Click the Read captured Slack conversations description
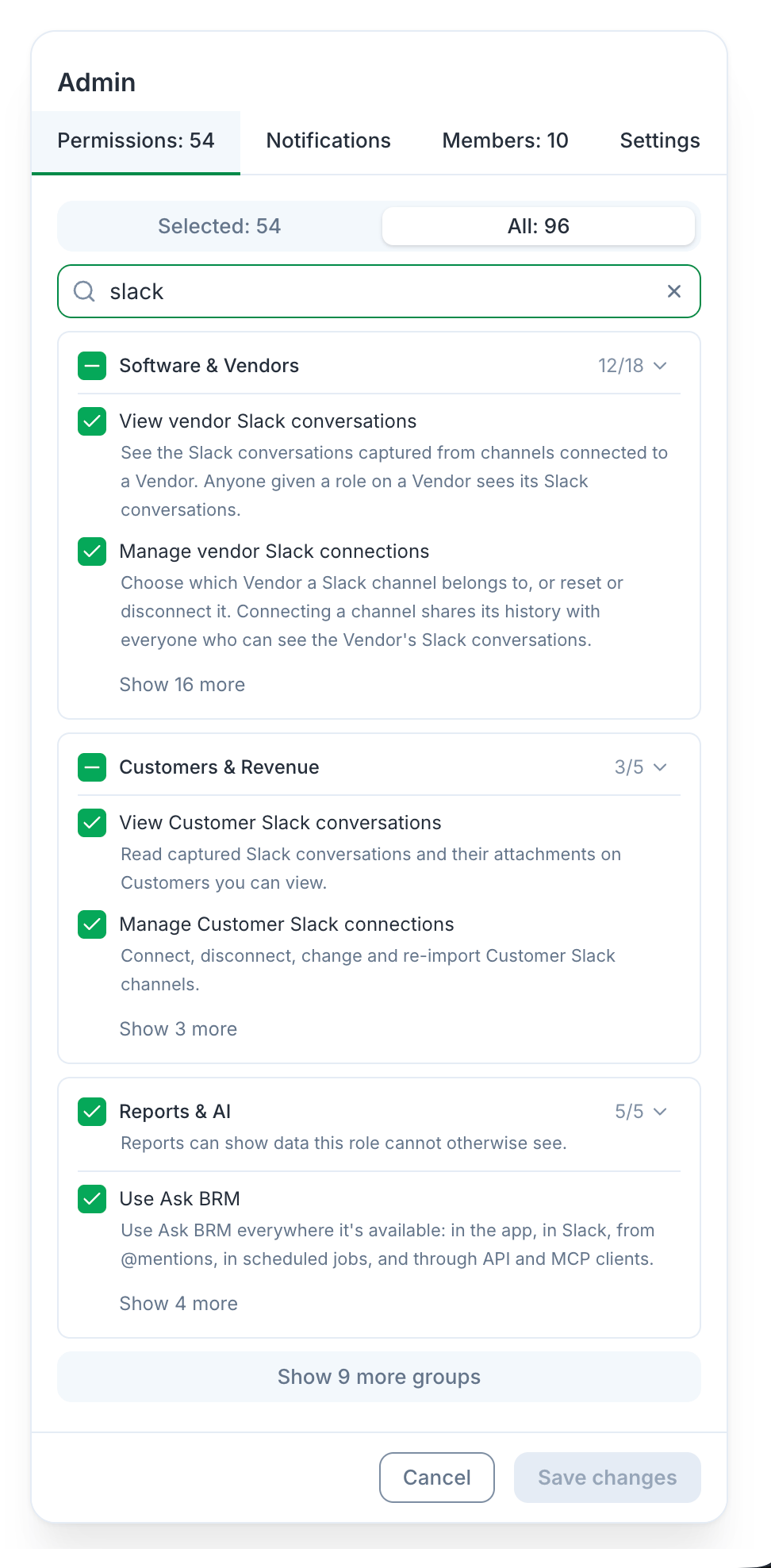771x1568 pixels. (x=371, y=869)
